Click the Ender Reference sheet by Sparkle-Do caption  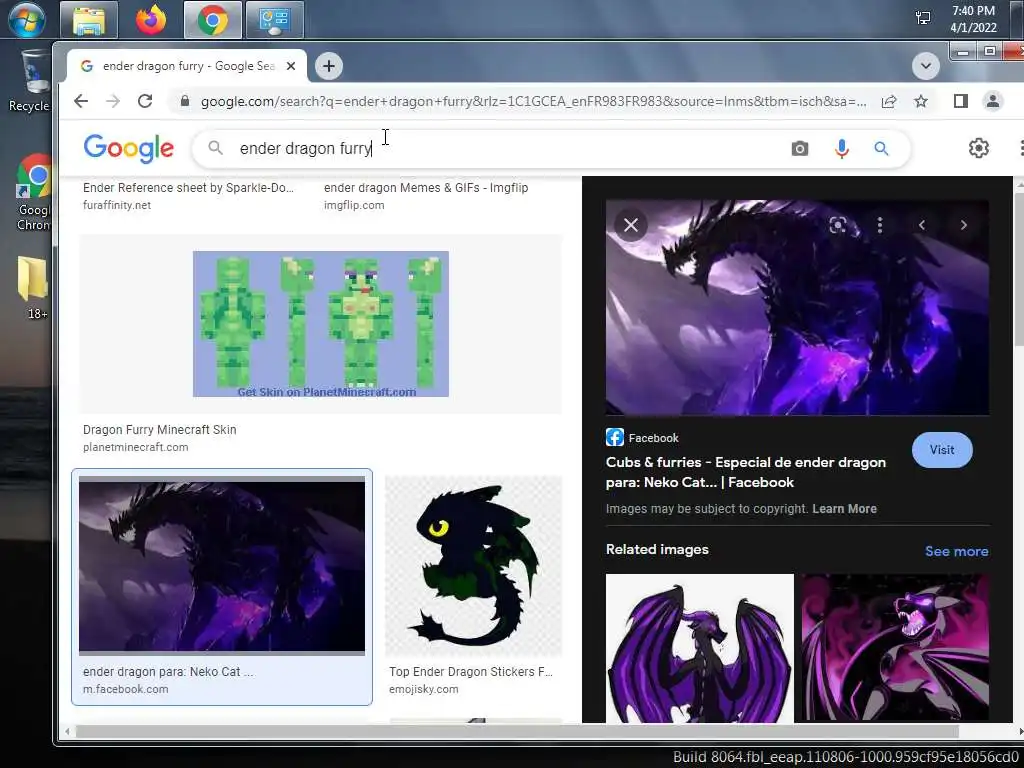coord(188,187)
